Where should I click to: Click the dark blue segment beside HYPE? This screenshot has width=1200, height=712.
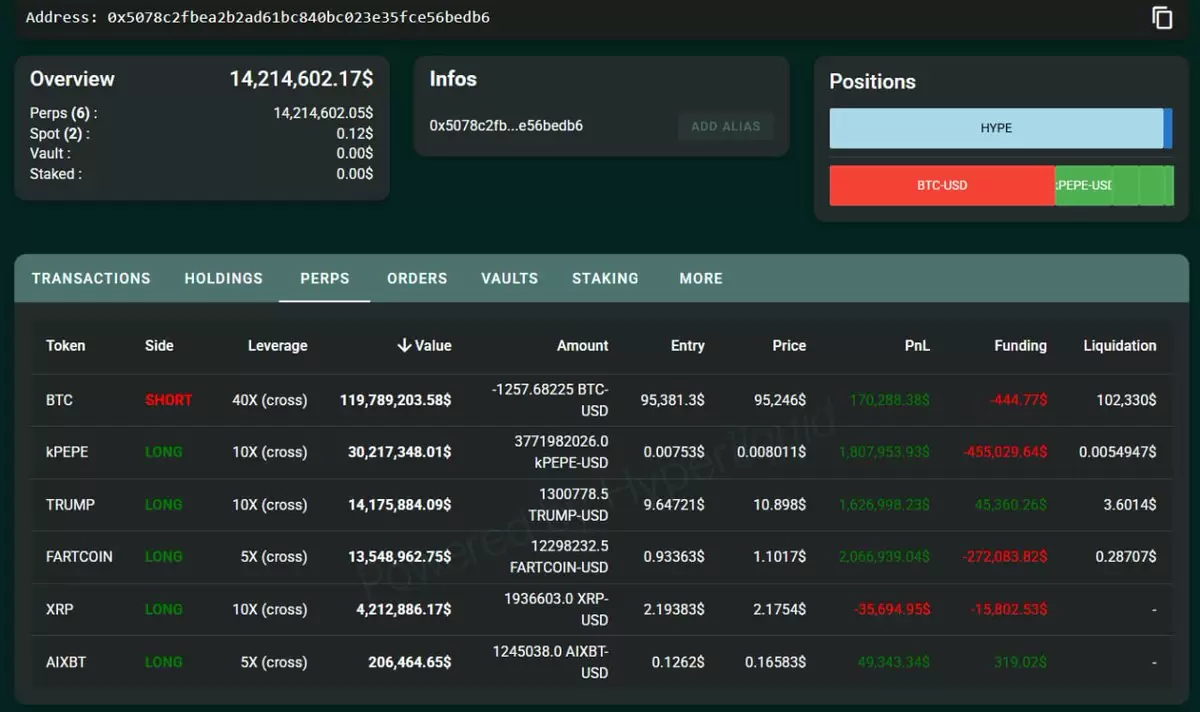point(1168,128)
